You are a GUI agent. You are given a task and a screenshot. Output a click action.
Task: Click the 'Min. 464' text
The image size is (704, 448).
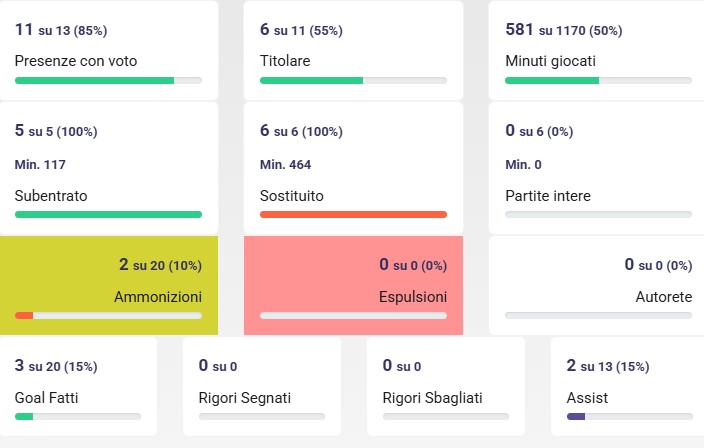285,164
